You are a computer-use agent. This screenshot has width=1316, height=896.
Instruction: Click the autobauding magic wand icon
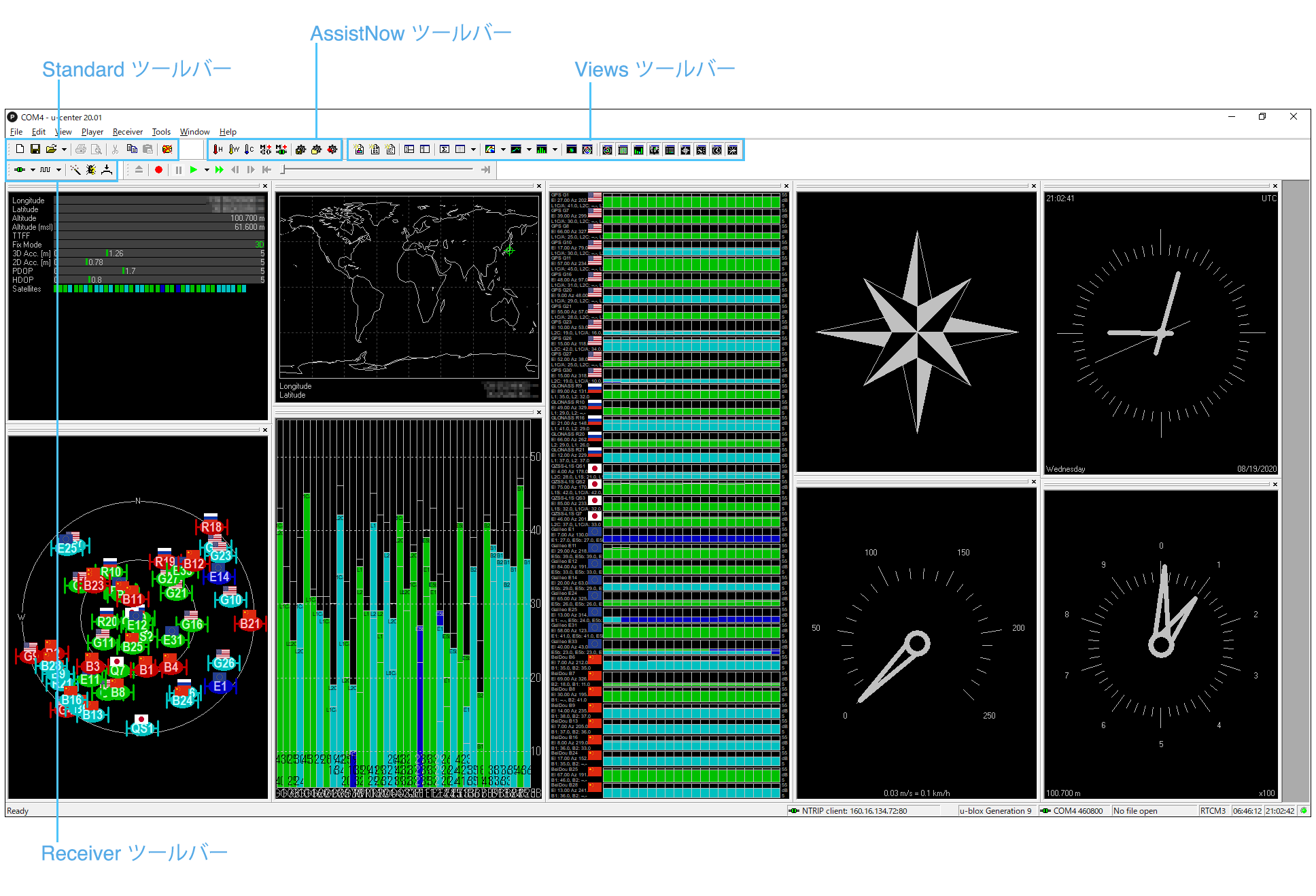pyautogui.click(x=75, y=170)
